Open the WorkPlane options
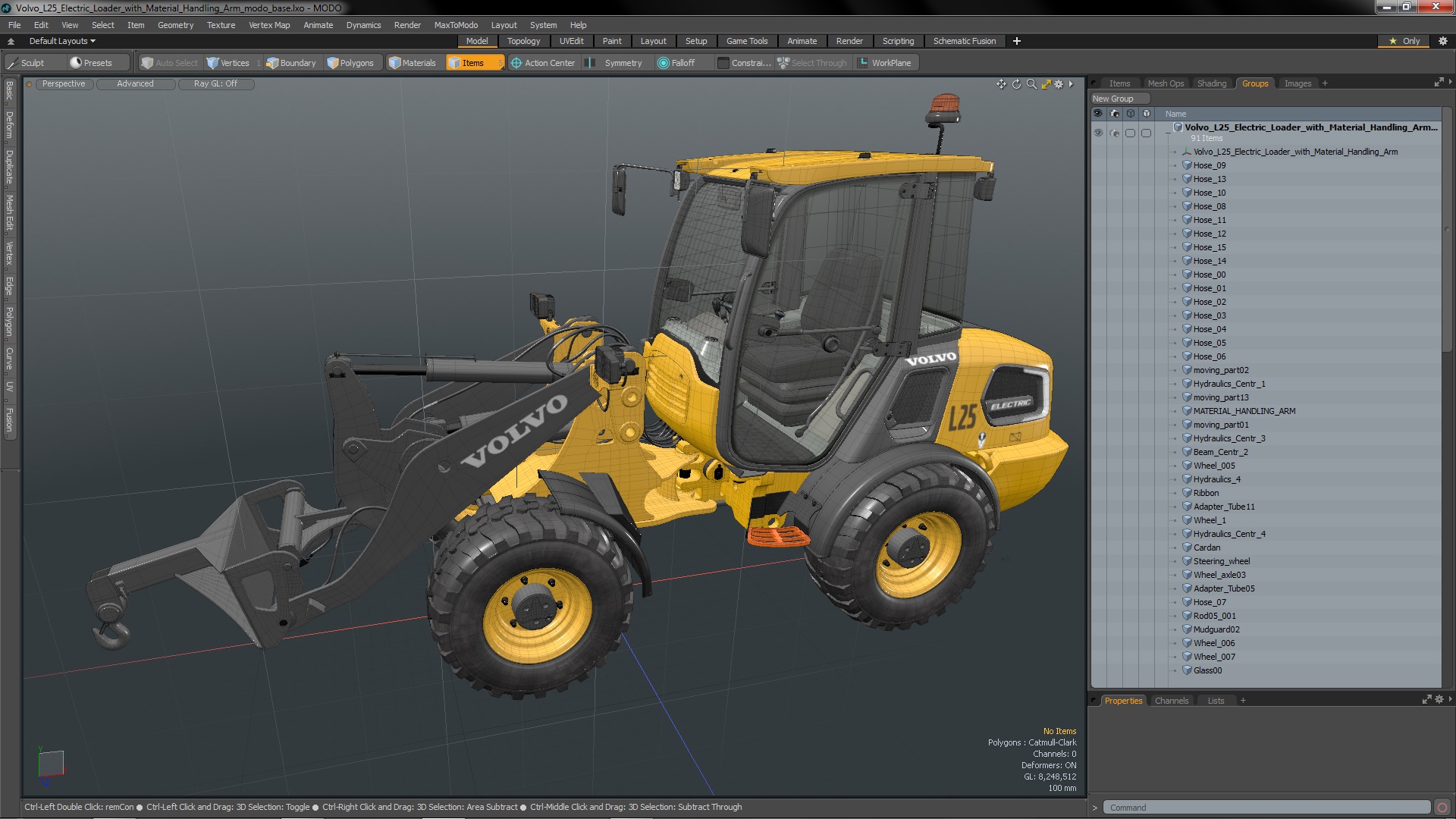 (x=885, y=63)
